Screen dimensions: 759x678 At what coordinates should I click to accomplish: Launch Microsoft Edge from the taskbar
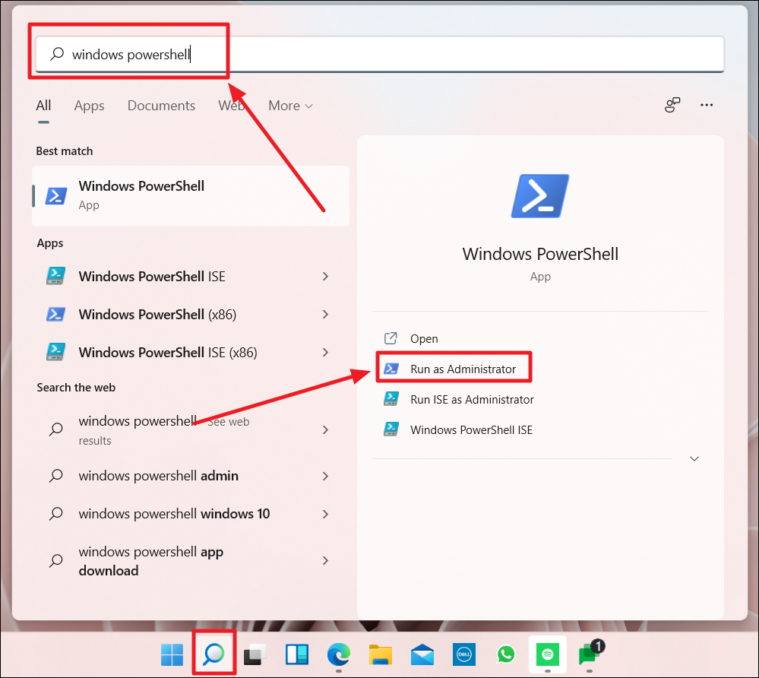tap(339, 655)
